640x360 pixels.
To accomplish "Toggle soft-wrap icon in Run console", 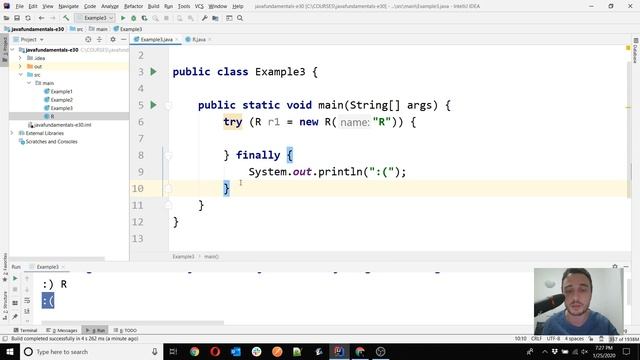I will [27, 300].
